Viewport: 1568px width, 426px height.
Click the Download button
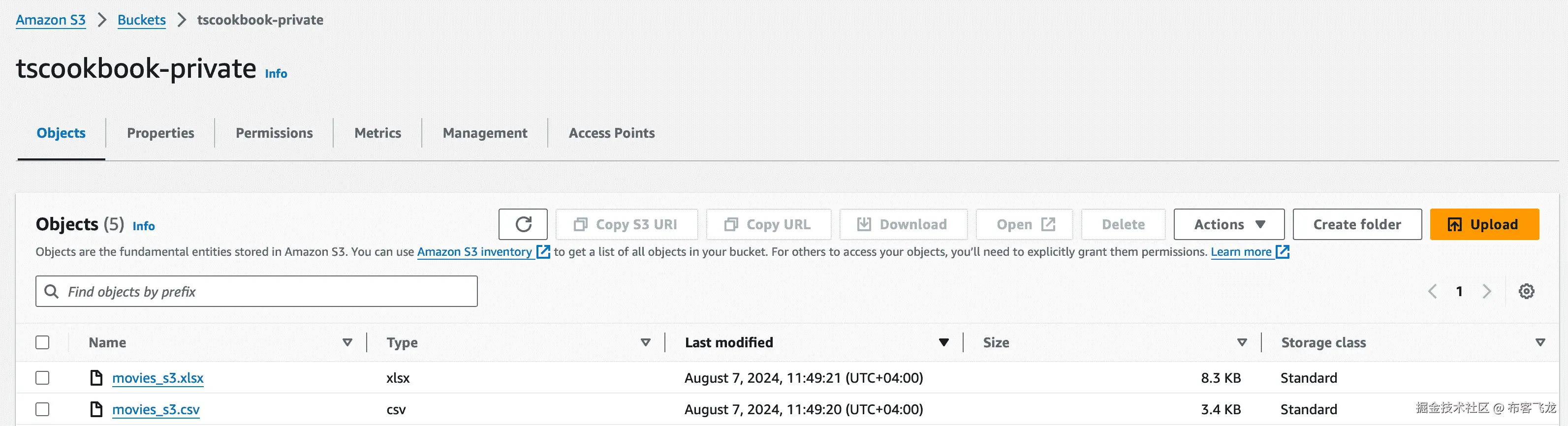tap(903, 225)
